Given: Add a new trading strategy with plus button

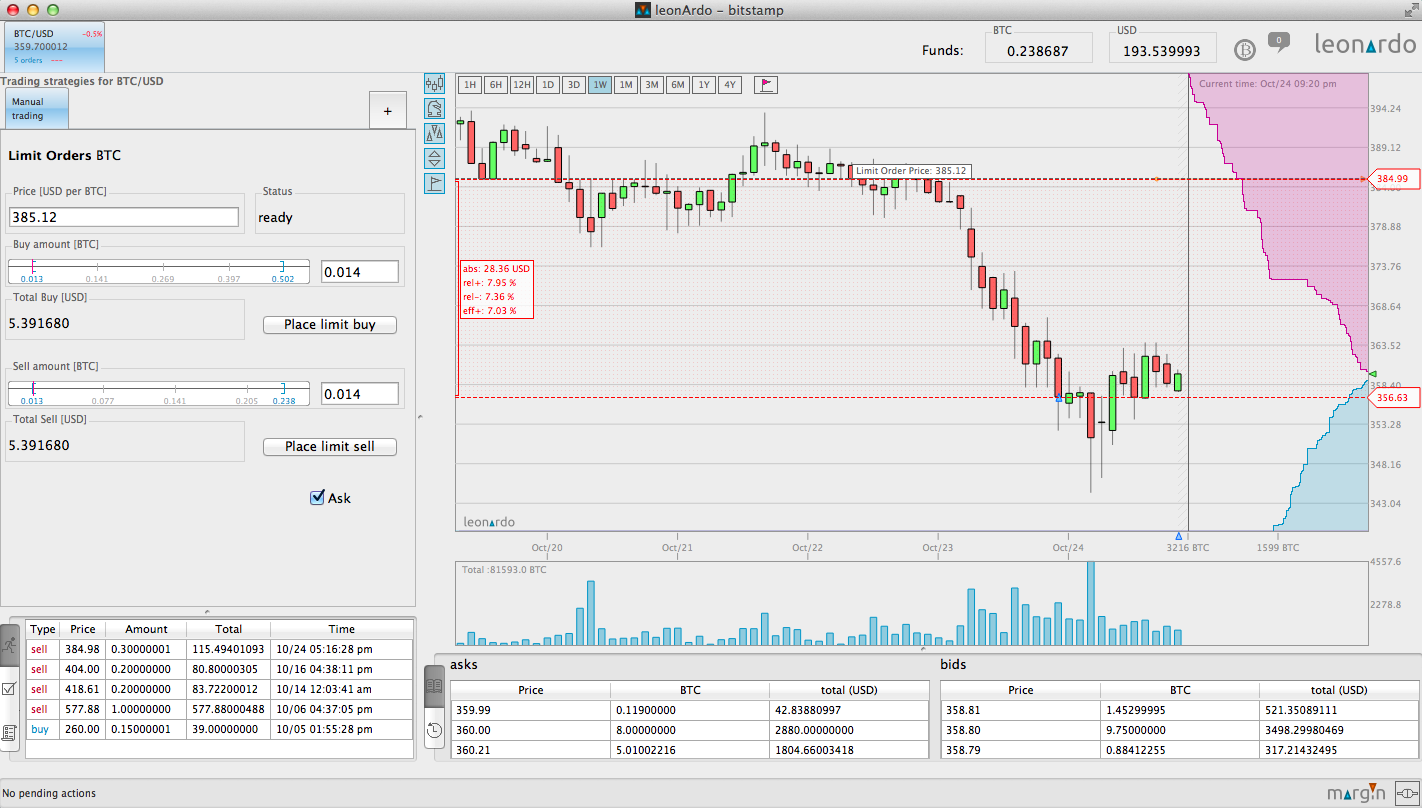Looking at the screenshot, I should [x=387, y=110].
